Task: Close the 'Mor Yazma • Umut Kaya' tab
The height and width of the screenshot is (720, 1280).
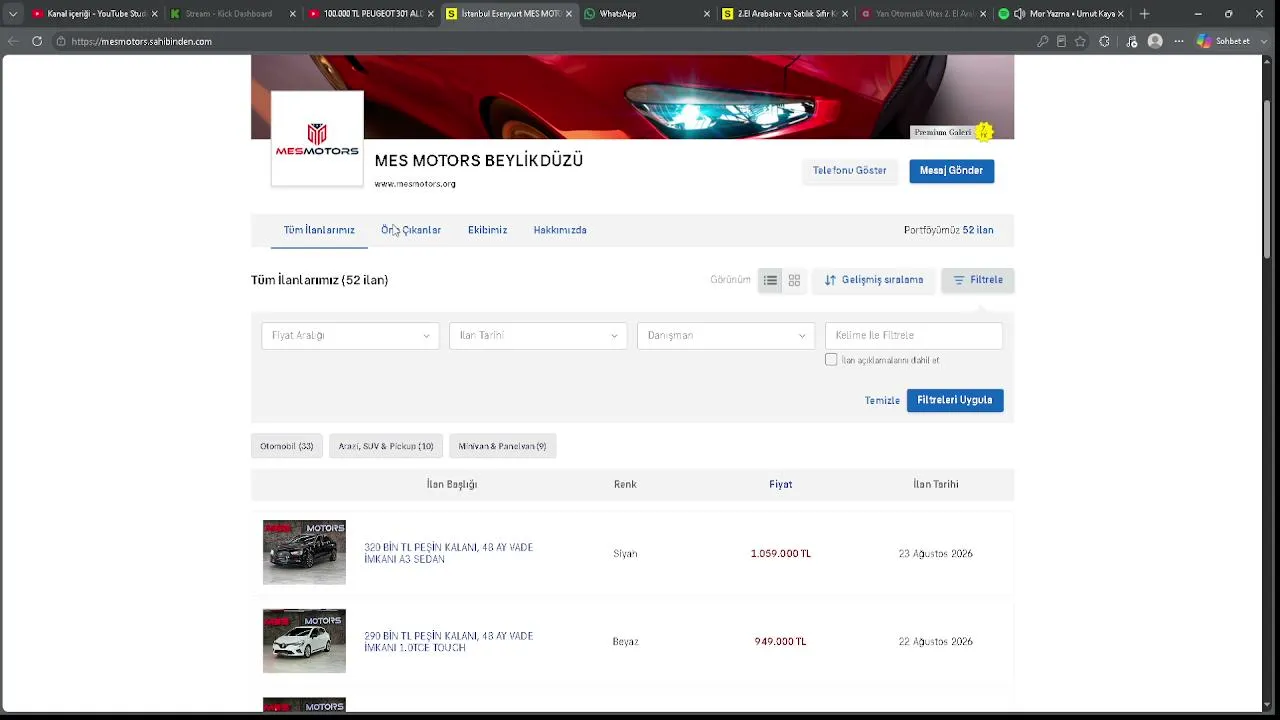Action: pyautogui.click(x=1121, y=14)
